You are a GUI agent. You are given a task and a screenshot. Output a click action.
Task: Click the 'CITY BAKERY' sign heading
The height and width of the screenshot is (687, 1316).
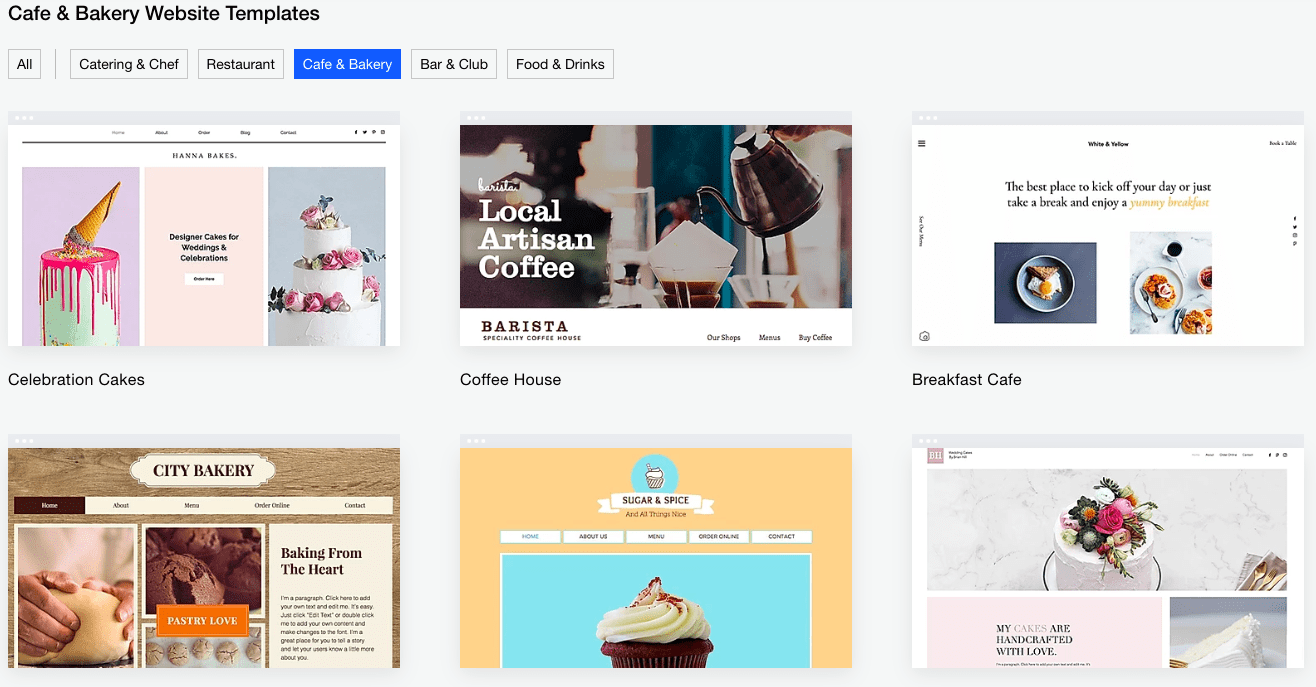pos(204,471)
